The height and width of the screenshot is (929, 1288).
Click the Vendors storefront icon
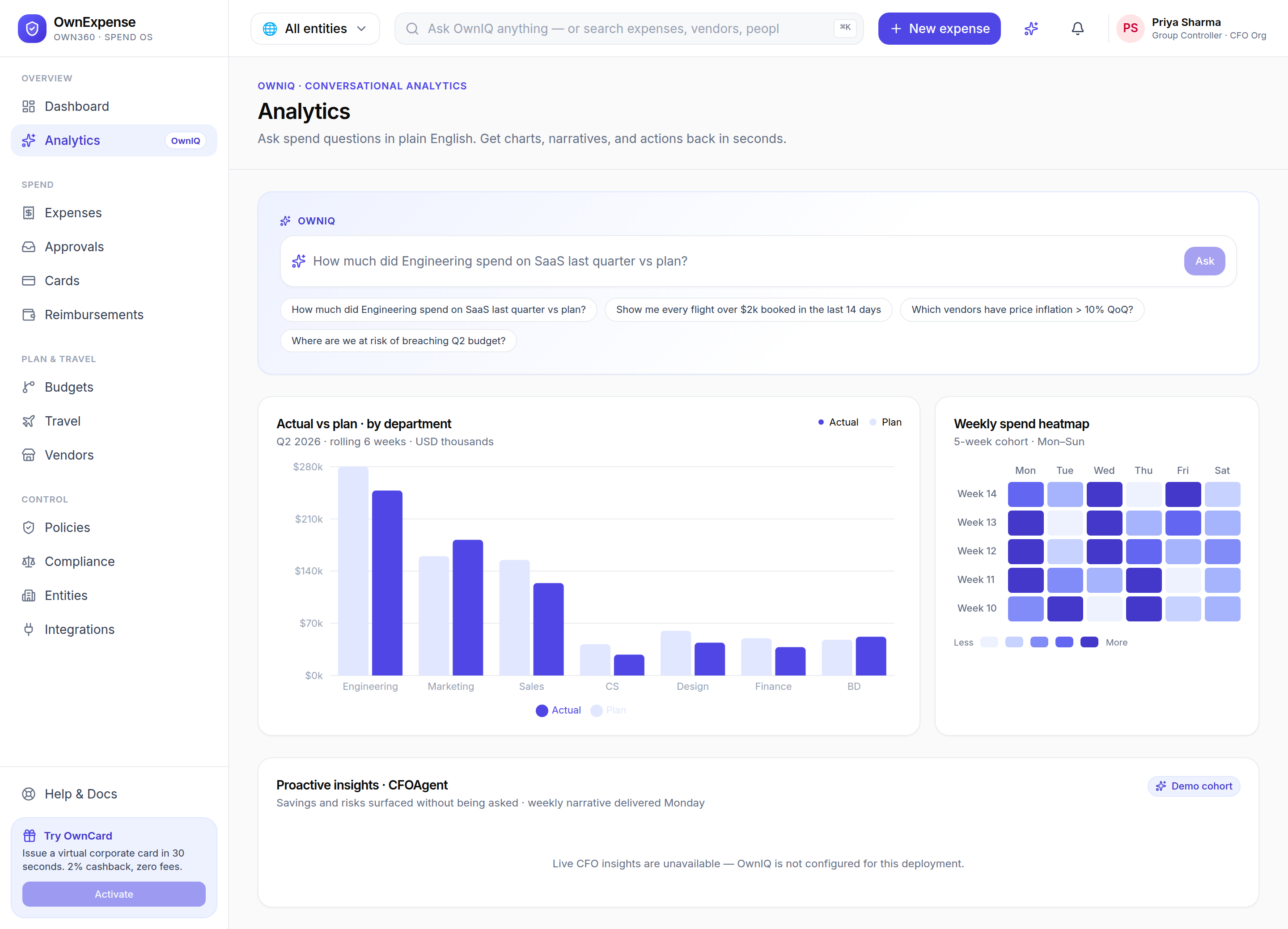pyautogui.click(x=28, y=455)
